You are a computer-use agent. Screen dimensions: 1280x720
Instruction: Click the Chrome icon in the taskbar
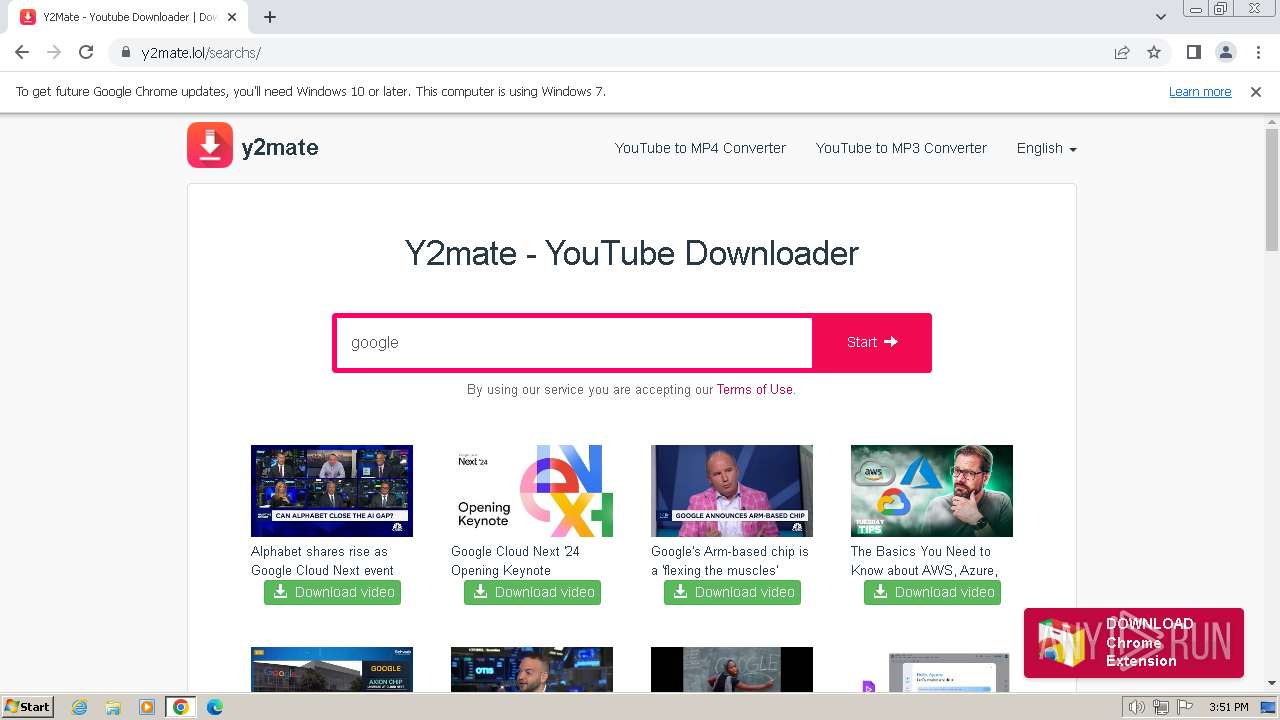pos(181,707)
